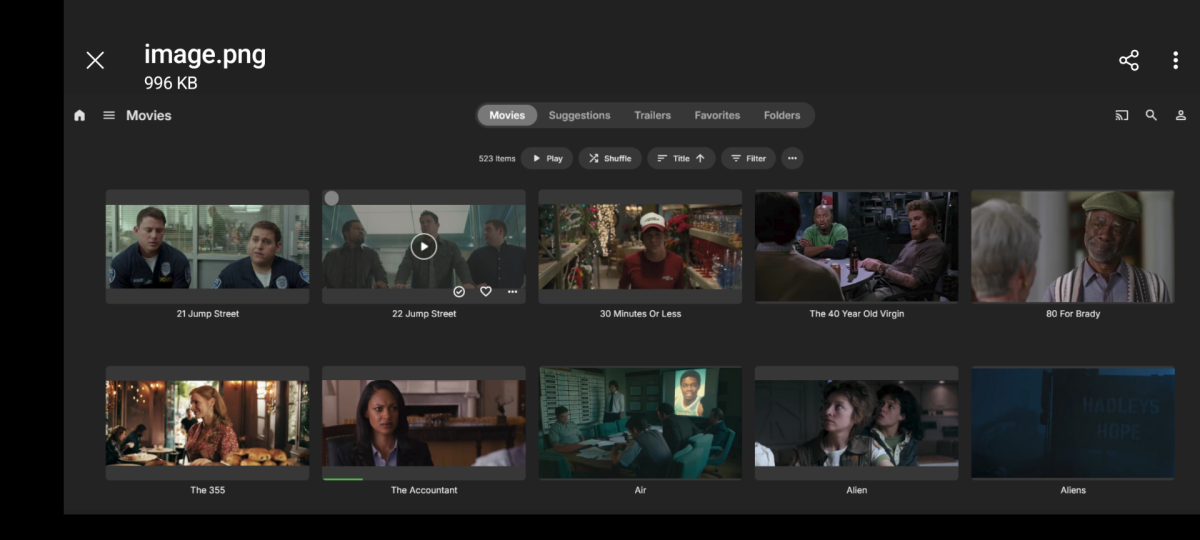The width and height of the screenshot is (1200, 540).
Task: Click the Alien title text
Action: tap(857, 490)
